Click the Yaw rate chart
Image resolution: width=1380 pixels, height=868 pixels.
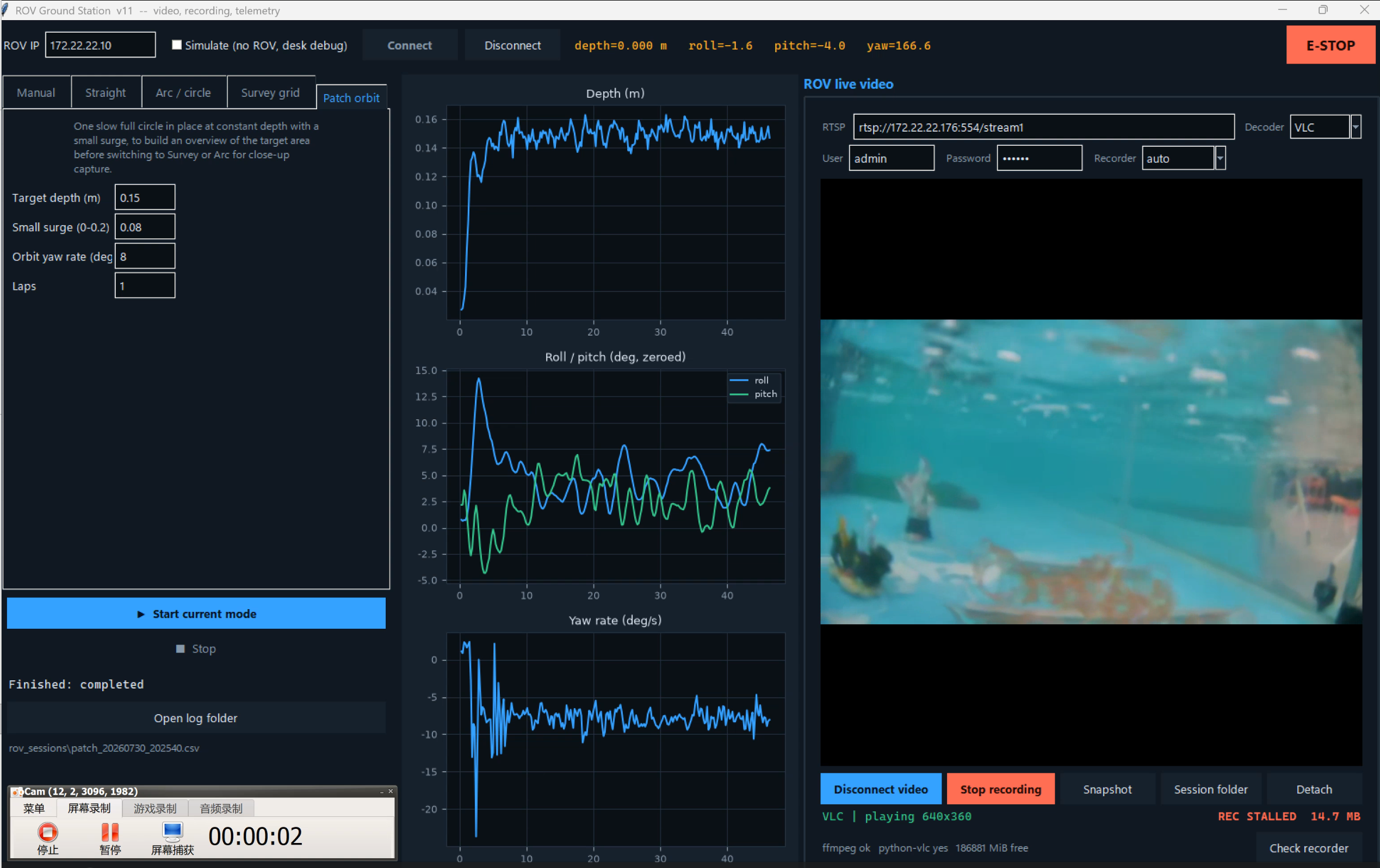(x=616, y=739)
